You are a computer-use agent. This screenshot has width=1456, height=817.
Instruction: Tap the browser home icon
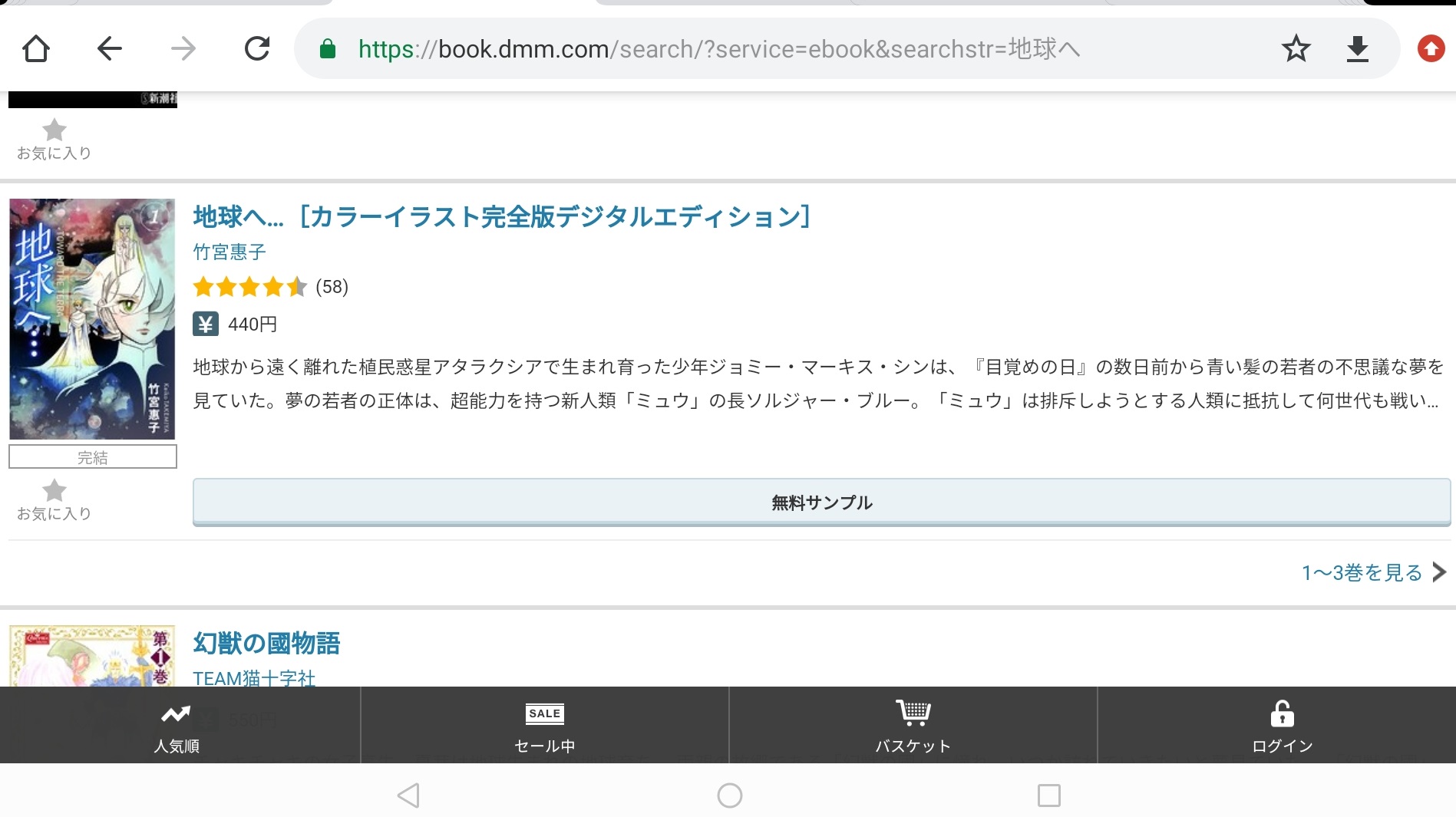[36, 49]
